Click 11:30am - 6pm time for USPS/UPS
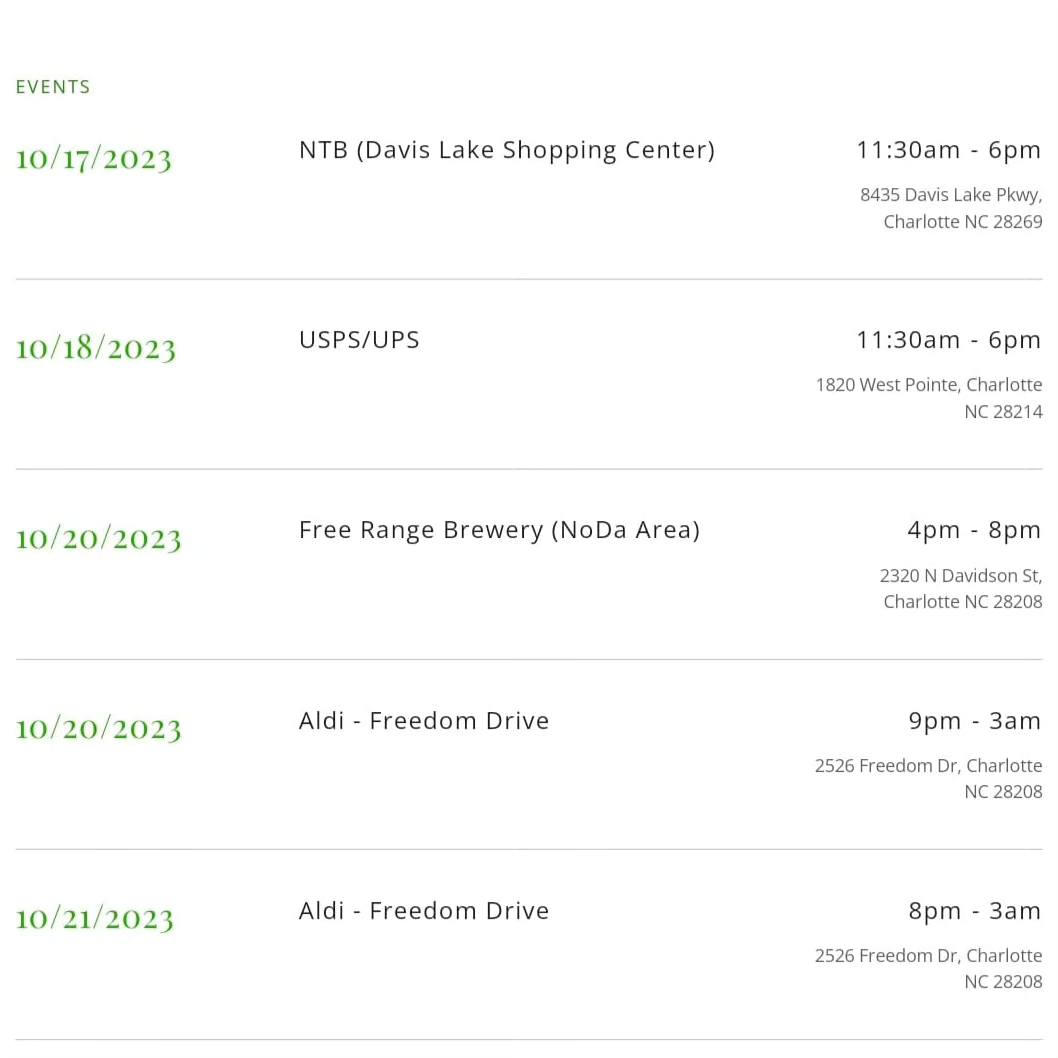The width and height of the screenshot is (1058, 1058). 949,340
